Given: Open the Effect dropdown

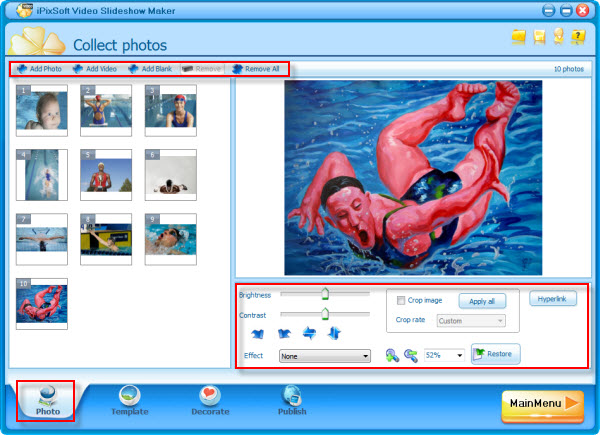Looking at the screenshot, I should pyautogui.click(x=325, y=356).
